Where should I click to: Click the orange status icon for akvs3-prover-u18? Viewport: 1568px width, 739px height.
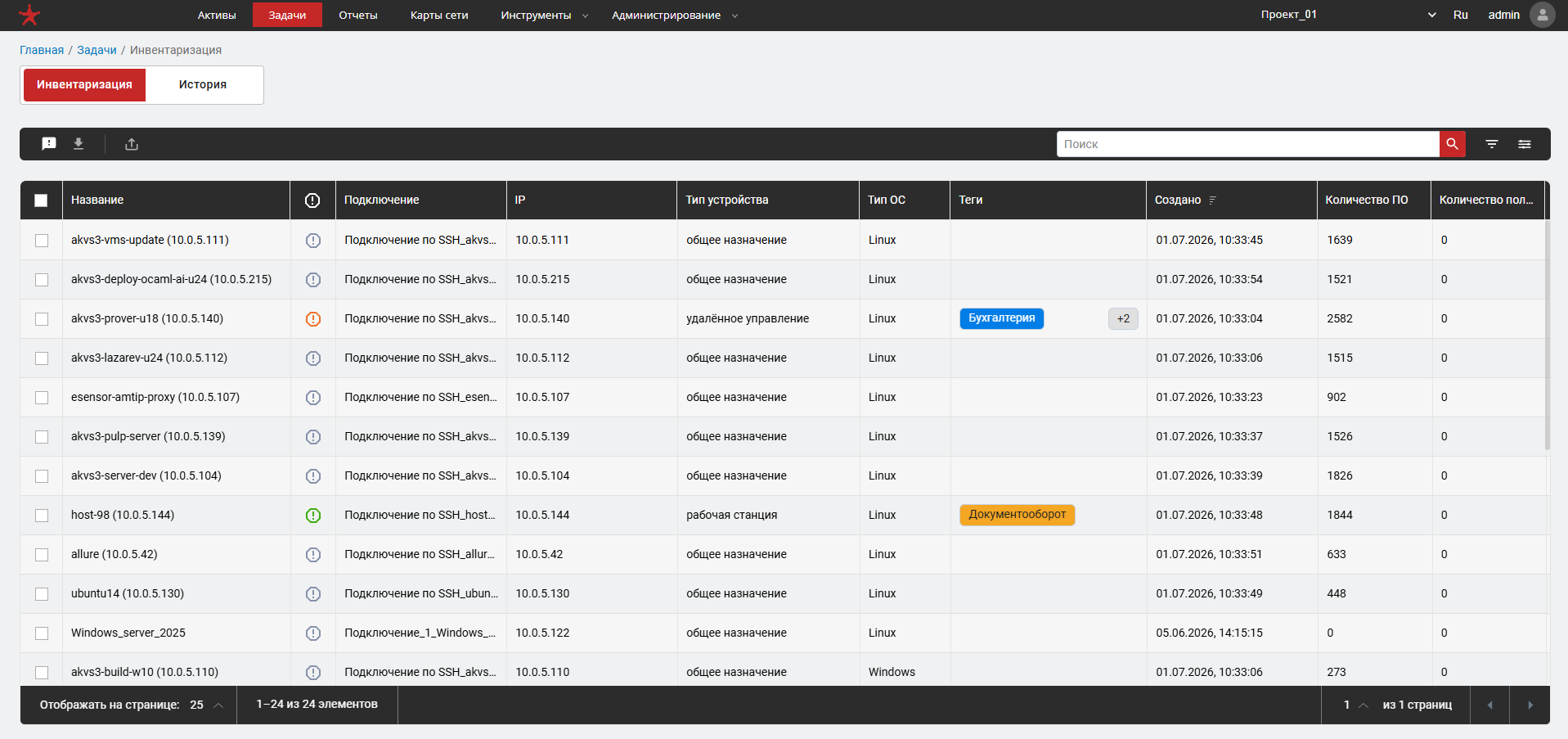click(x=313, y=319)
